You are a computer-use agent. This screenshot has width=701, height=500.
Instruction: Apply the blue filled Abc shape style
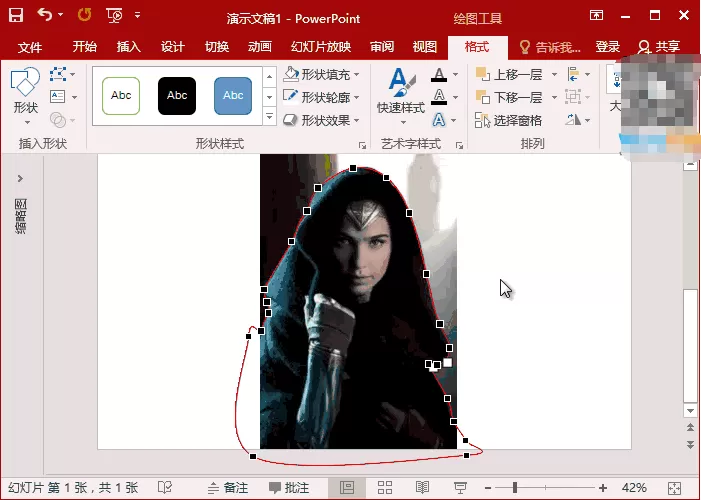[233, 96]
